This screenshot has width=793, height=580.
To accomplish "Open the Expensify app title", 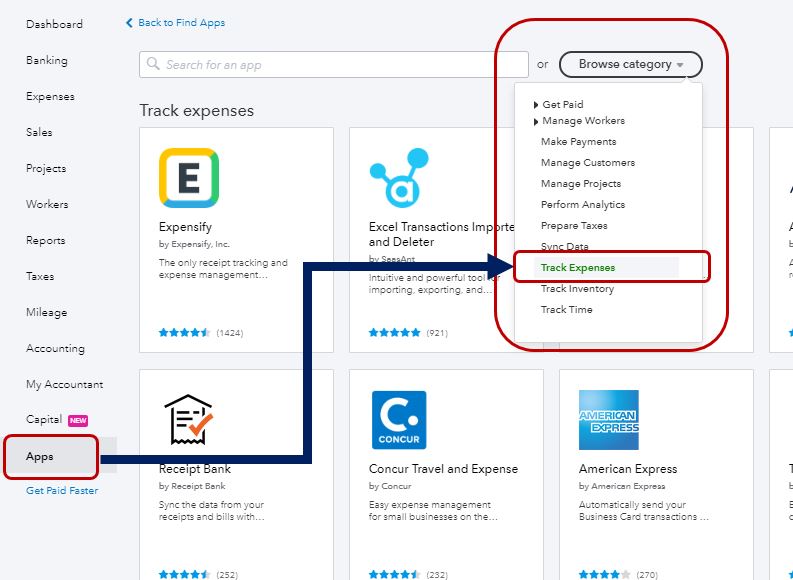I will click(x=185, y=227).
